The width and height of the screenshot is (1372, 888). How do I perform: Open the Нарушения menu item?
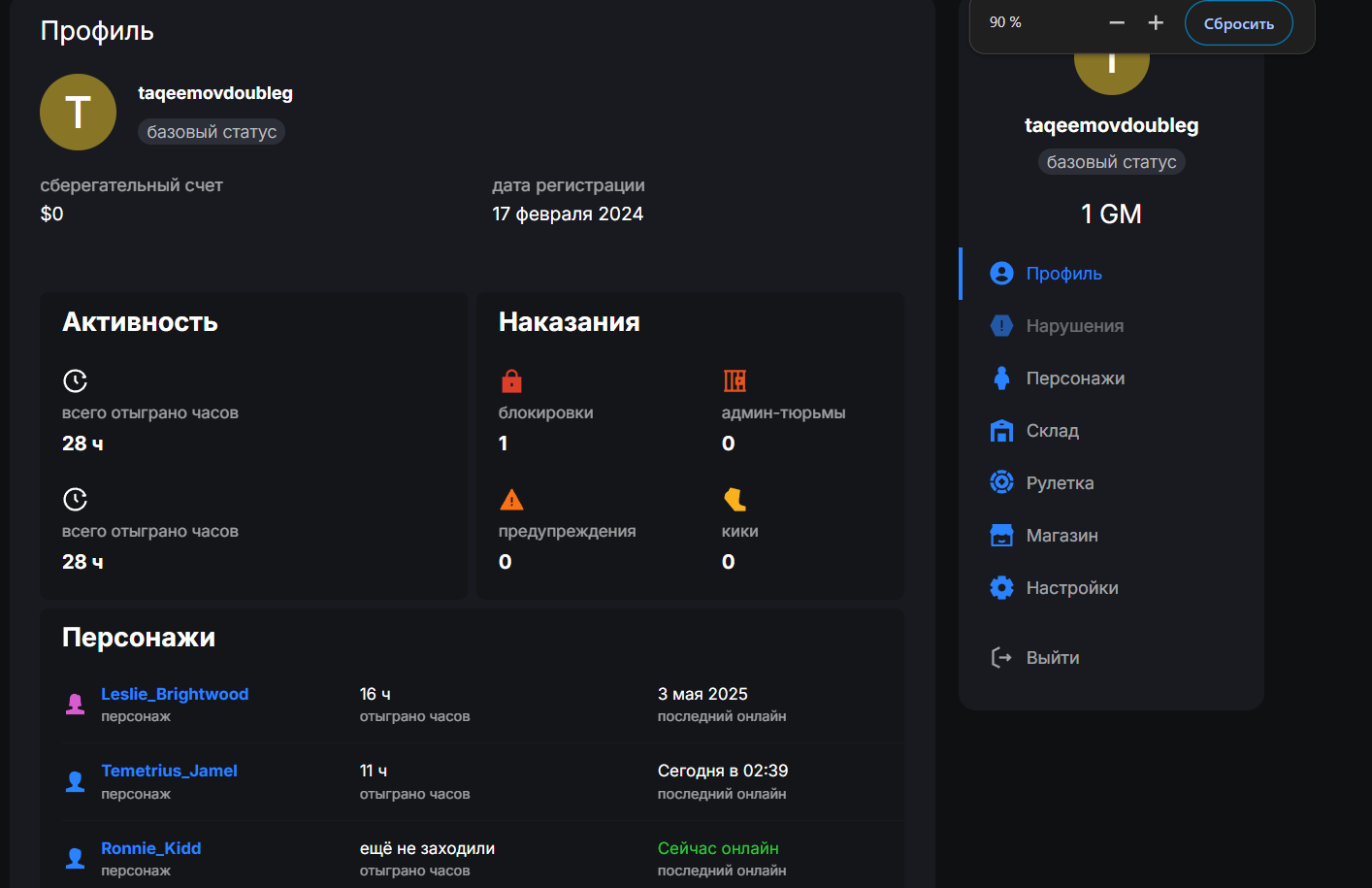1074,326
